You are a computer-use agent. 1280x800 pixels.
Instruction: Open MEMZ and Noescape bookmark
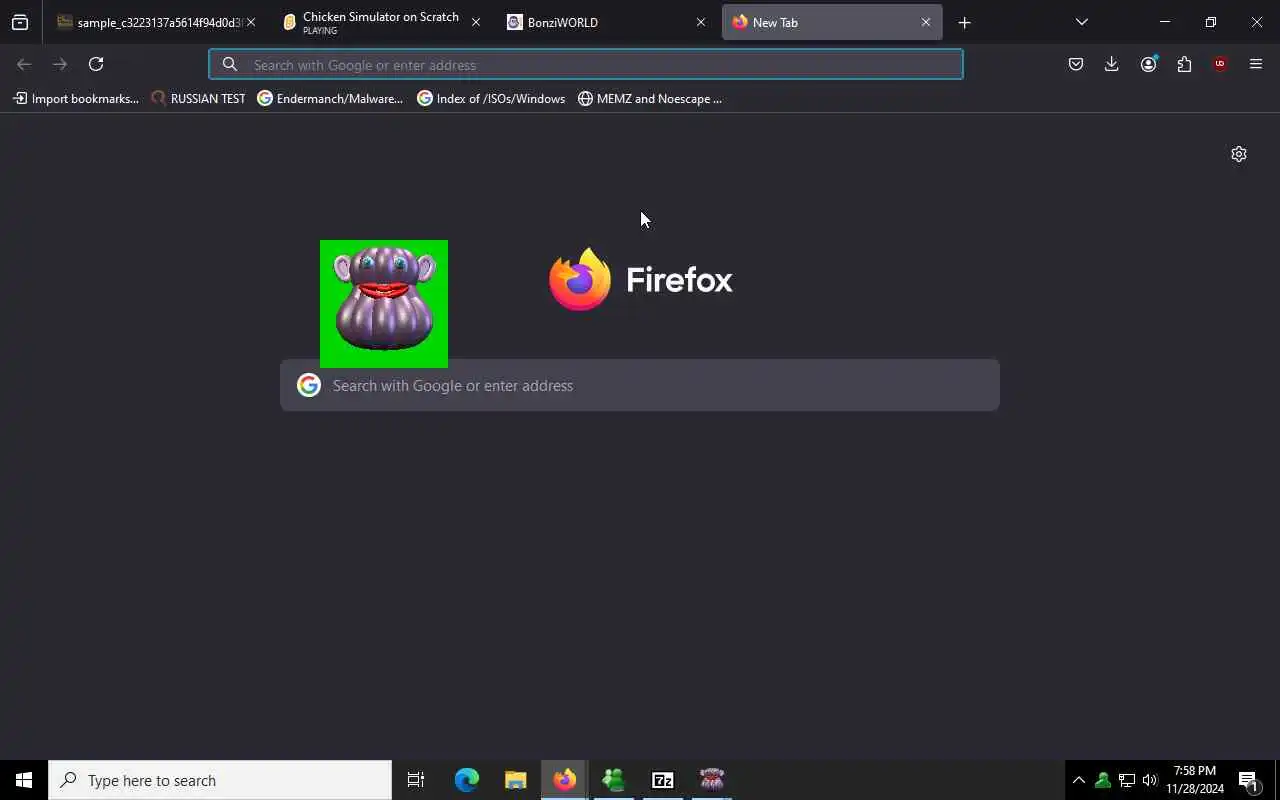650,98
